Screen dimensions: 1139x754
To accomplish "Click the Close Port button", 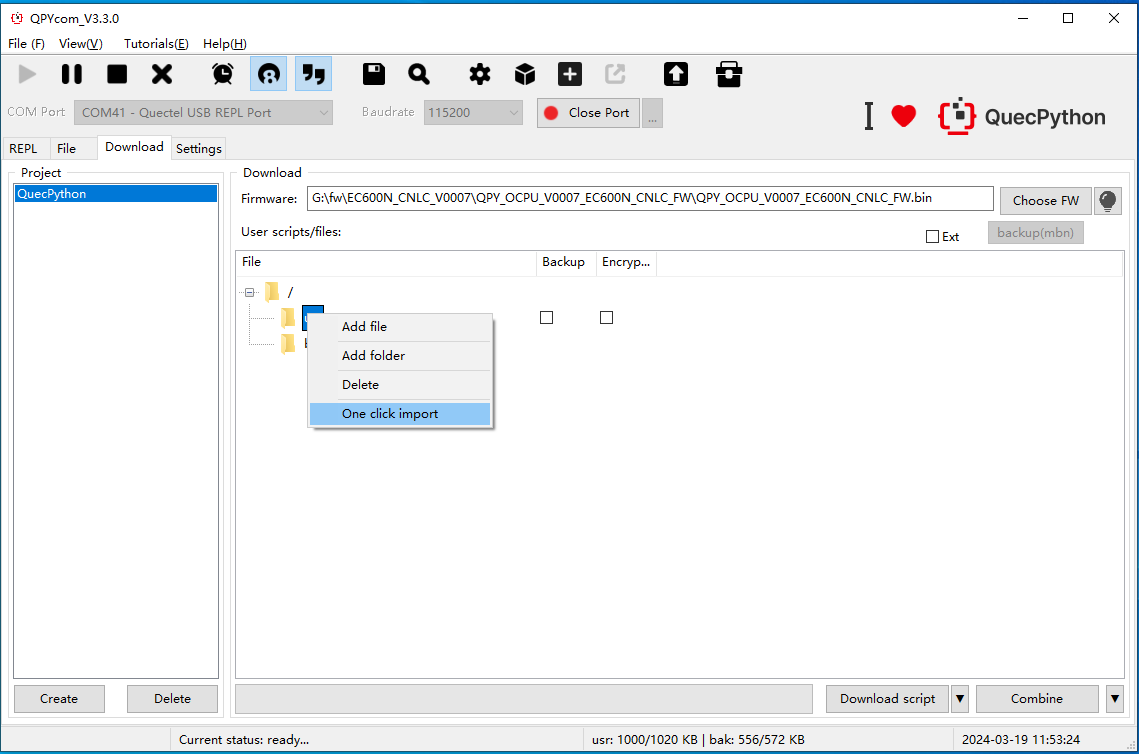I will click(588, 113).
